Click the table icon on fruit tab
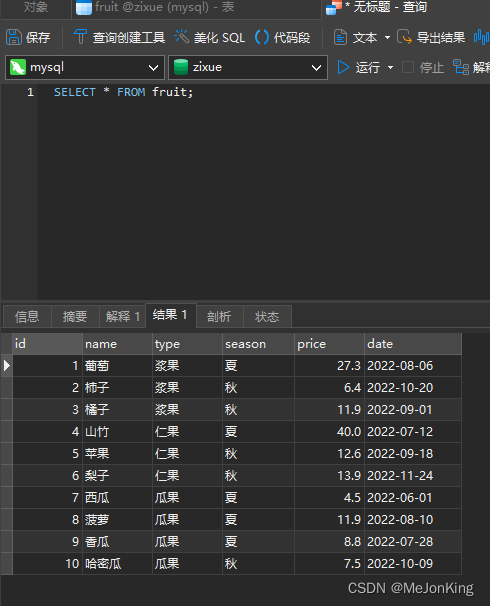This screenshot has height=606, width=490. [x=84, y=7]
